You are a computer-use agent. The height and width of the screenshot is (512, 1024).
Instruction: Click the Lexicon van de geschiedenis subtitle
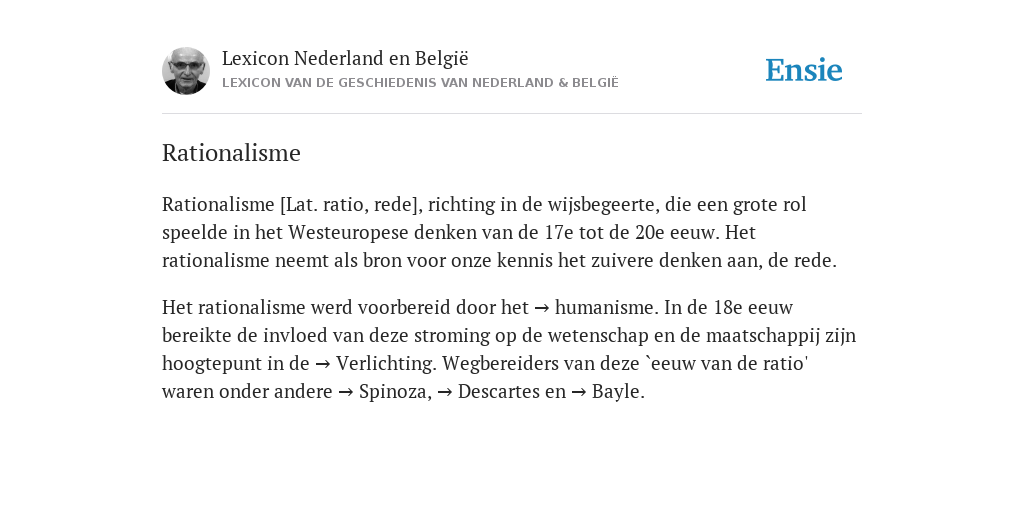(x=420, y=83)
